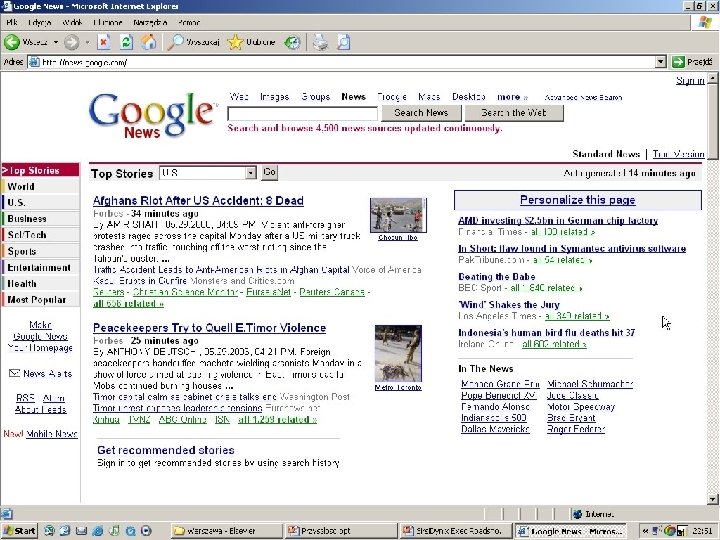
Task: Select the Sports section tab
Action: [x=40, y=251]
